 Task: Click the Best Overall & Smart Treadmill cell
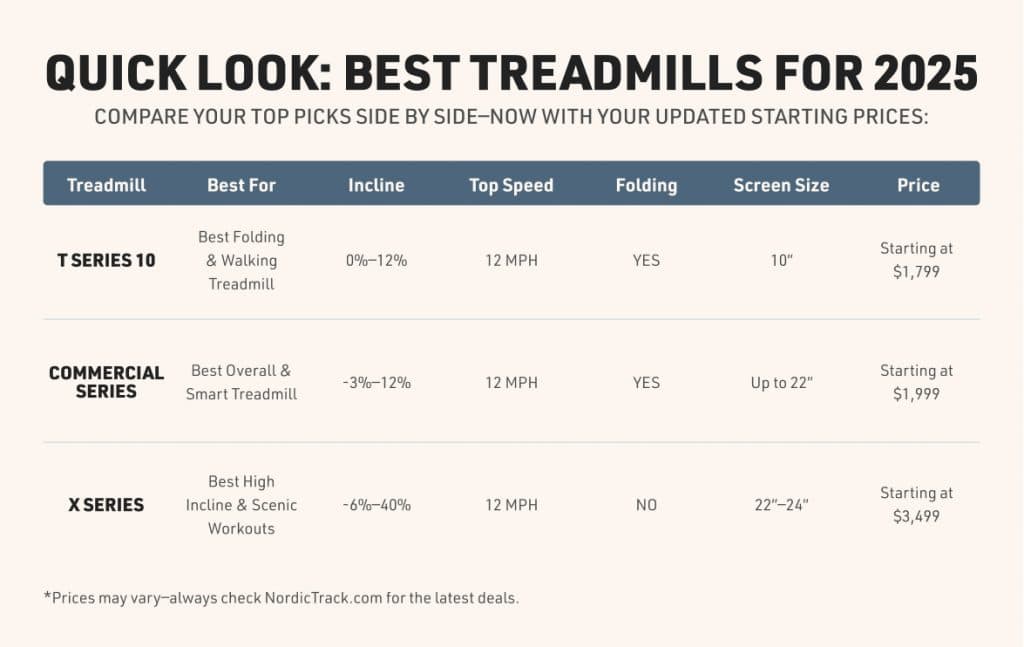coord(241,382)
